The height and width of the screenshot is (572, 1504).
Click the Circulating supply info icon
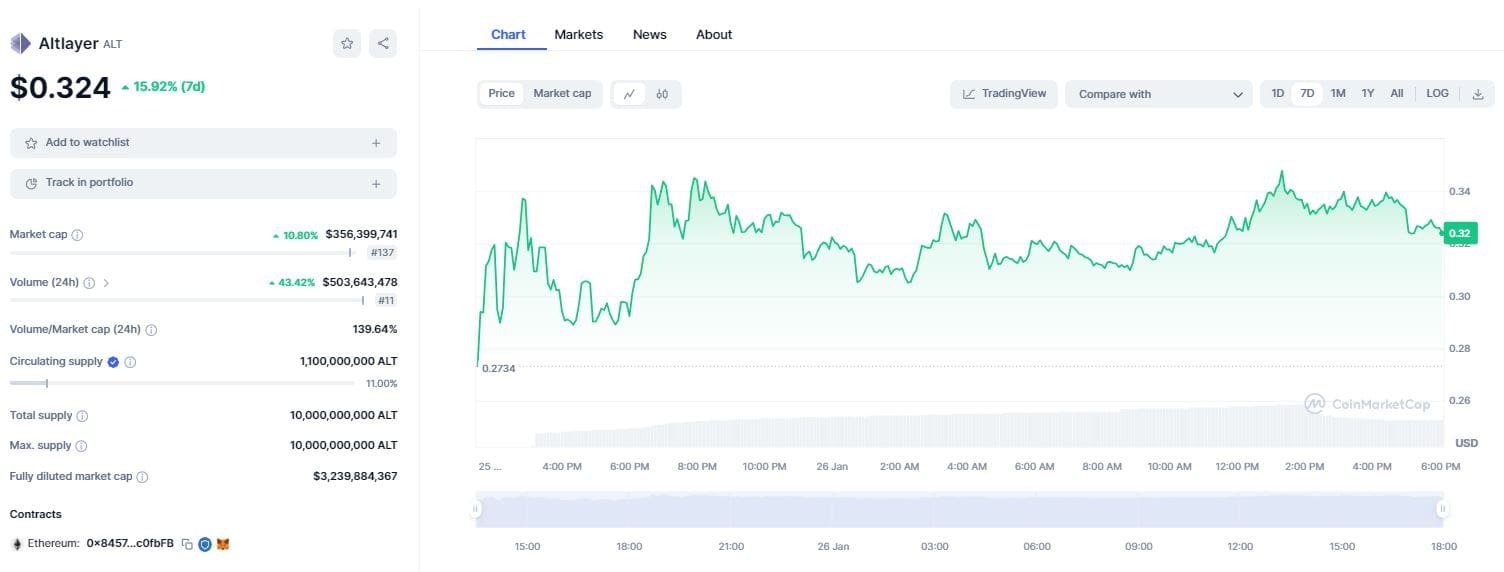[x=130, y=362]
